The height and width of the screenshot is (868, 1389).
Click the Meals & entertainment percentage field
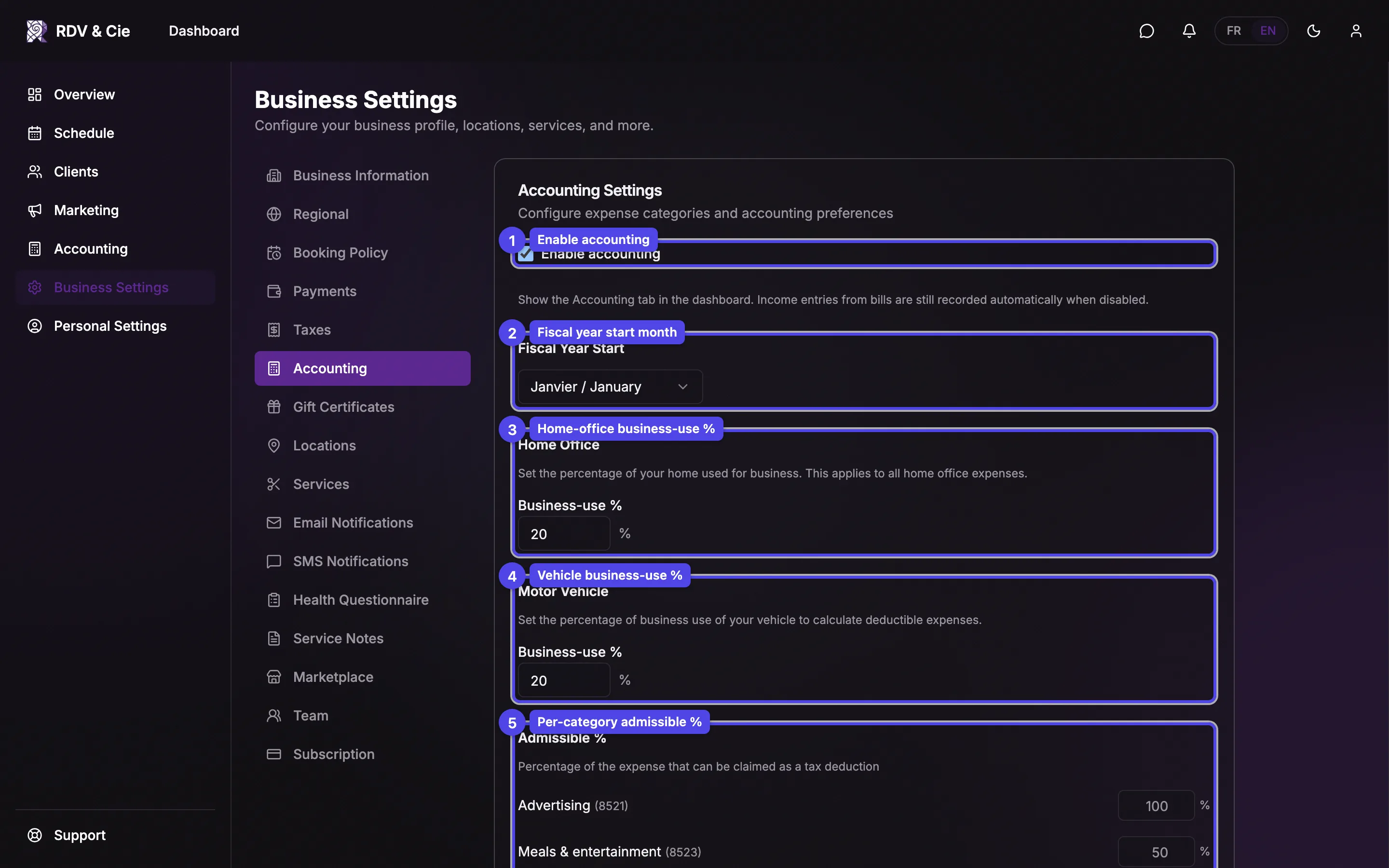tap(1156, 852)
